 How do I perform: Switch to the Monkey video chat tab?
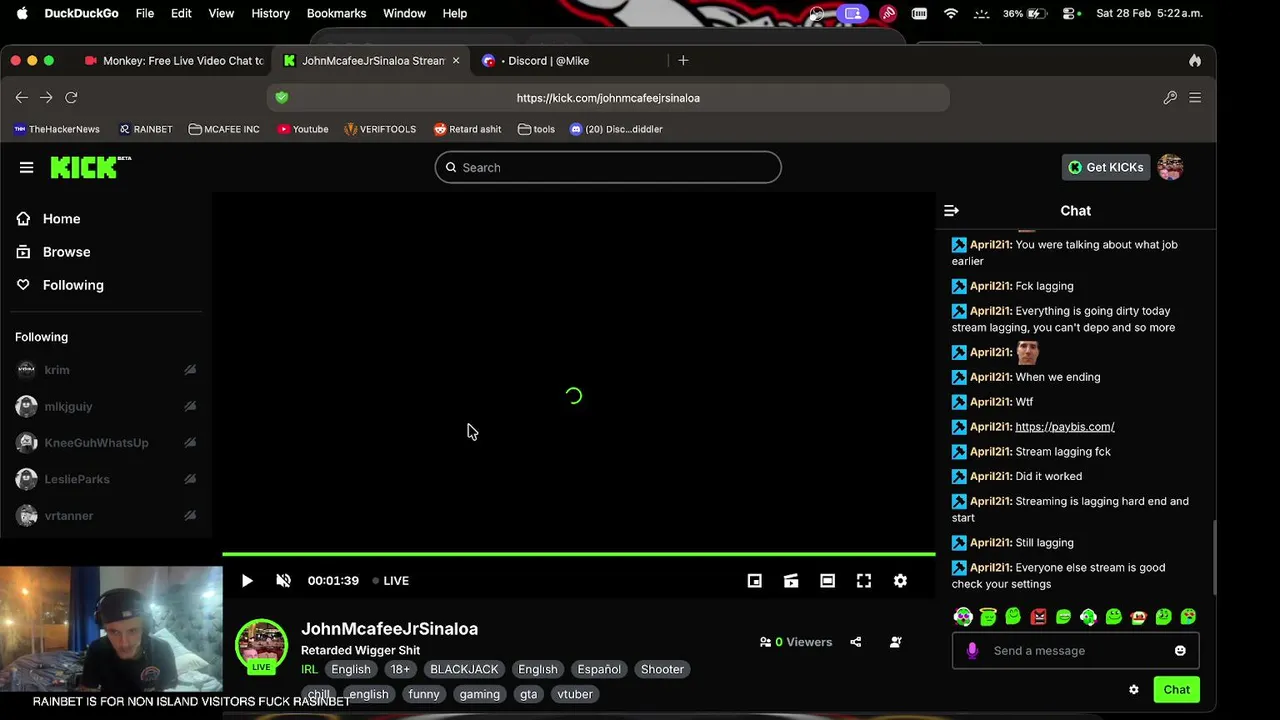point(173,61)
